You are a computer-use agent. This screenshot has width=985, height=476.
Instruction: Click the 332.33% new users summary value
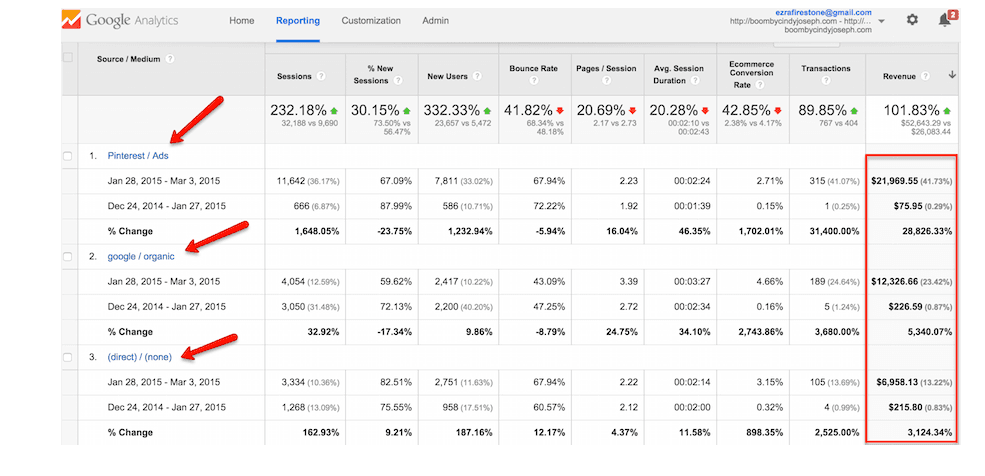click(452, 110)
